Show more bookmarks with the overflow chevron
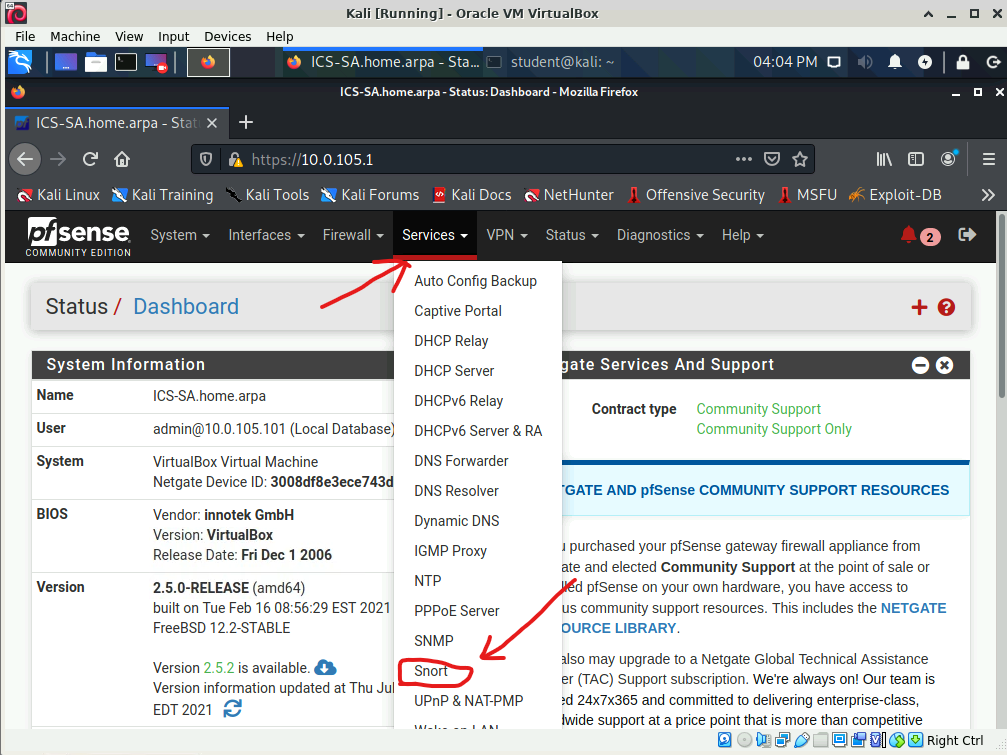The width and height of the screenshot is (1007, 755). 988,195
